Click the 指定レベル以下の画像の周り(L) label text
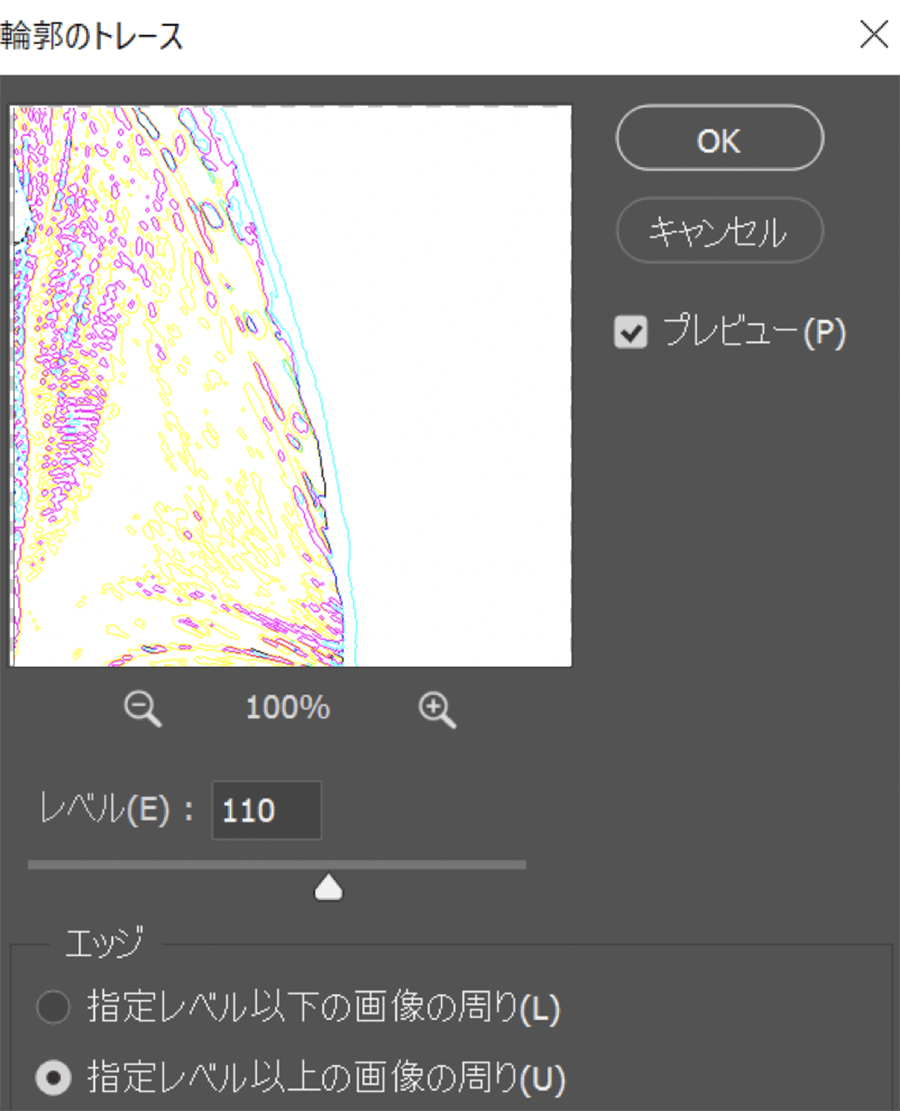Viewport: 900px width, 1111px height. coord(324,1007)
